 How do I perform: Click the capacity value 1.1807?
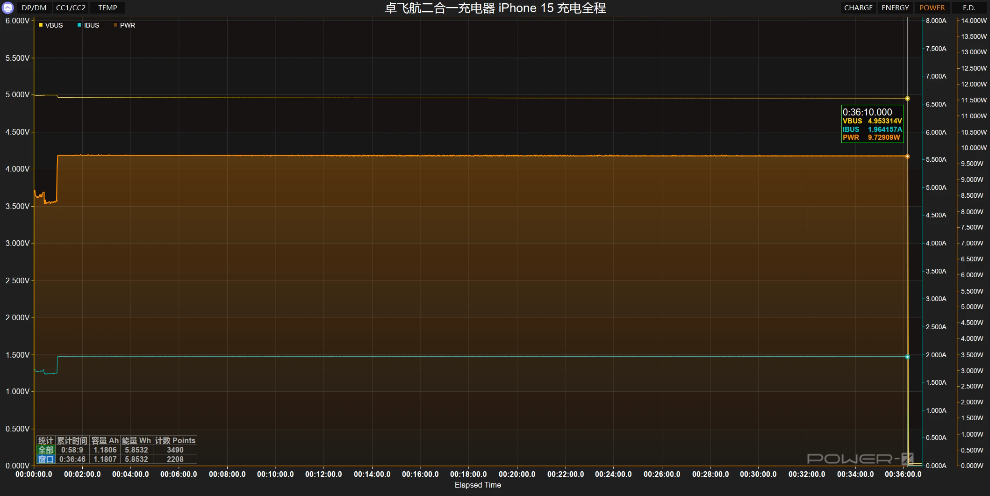coord(105,459)
